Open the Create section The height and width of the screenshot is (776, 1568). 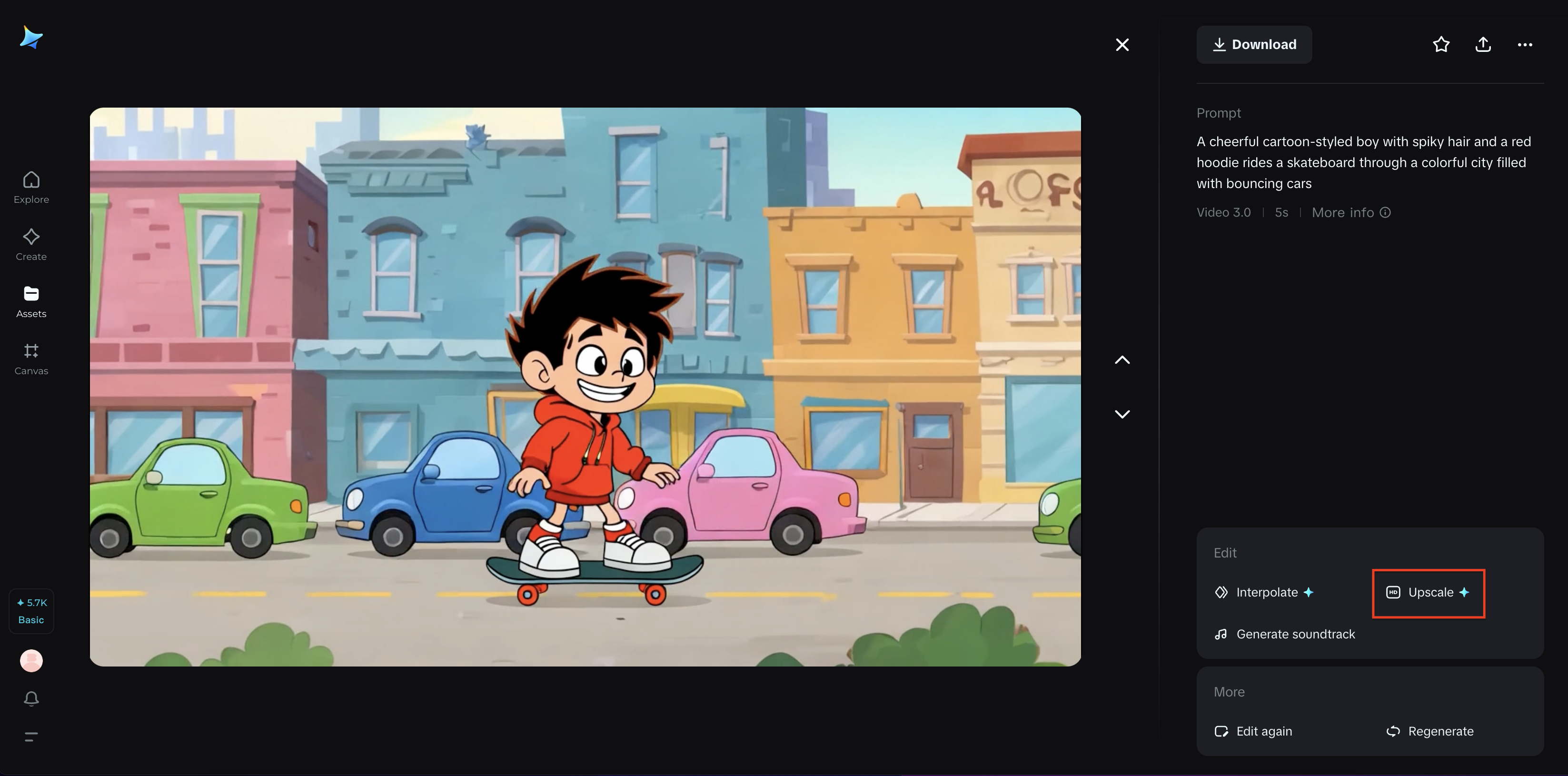[x=31, y=243]
